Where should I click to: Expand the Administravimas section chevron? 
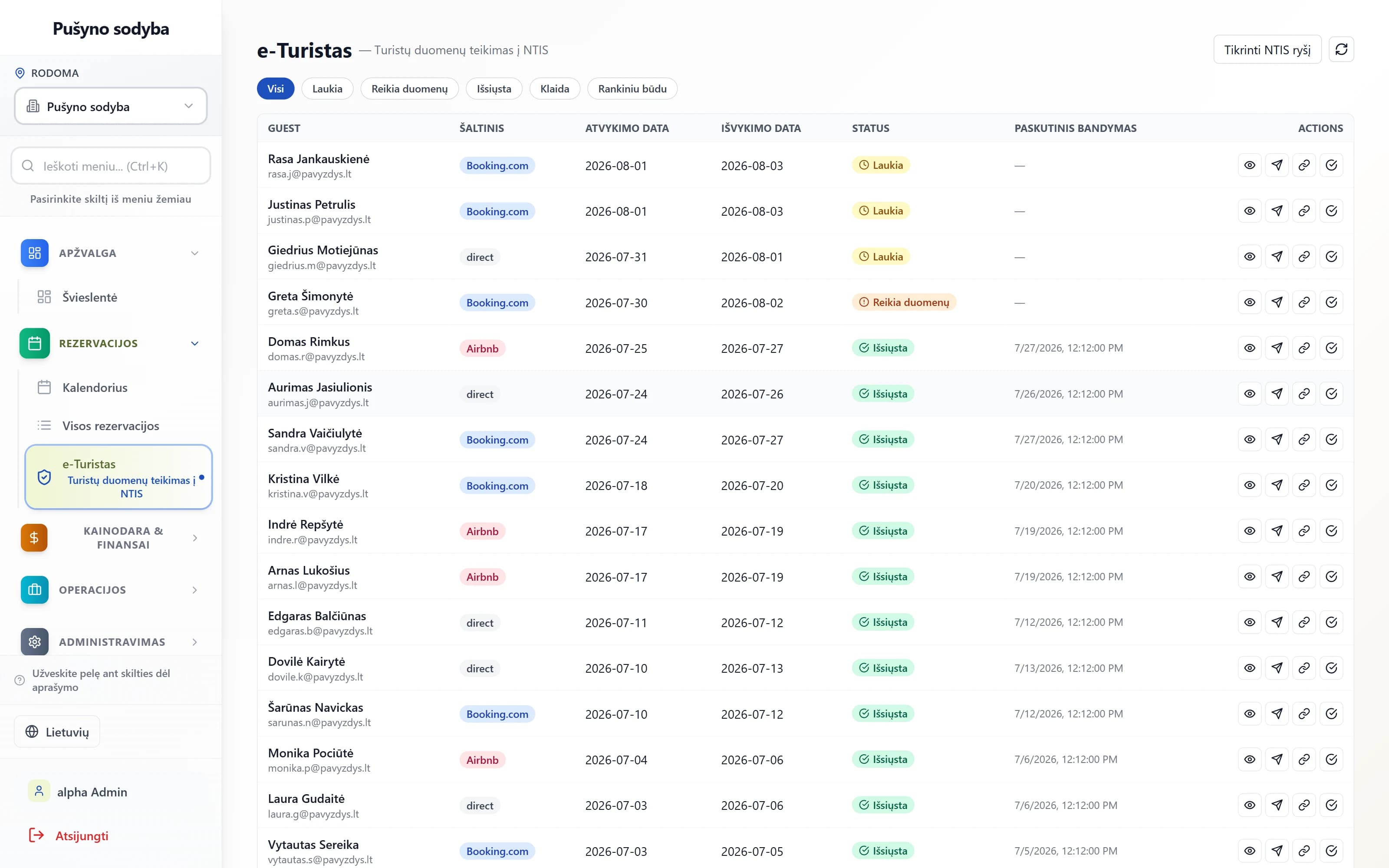point(194,642)
